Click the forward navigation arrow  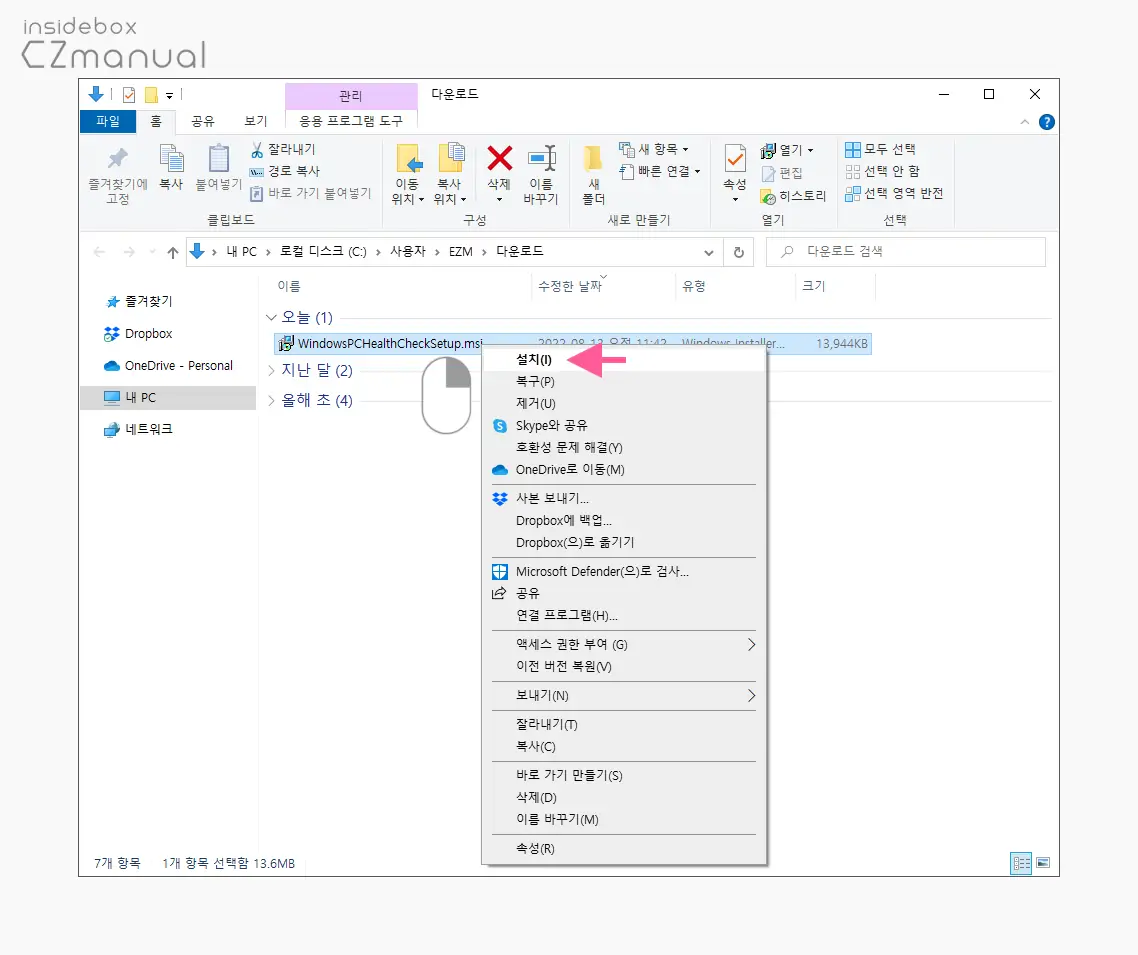129,252
